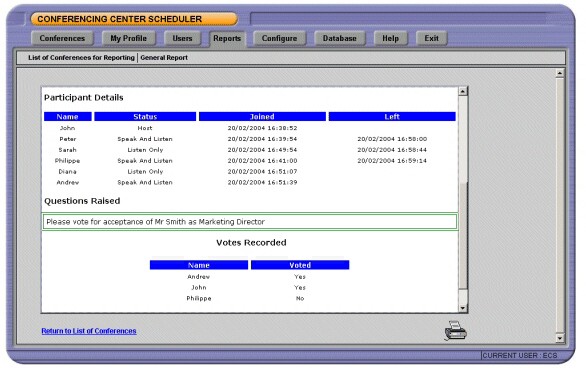Select participant name Diana
The image size is (586, 368).
(68, 171)
